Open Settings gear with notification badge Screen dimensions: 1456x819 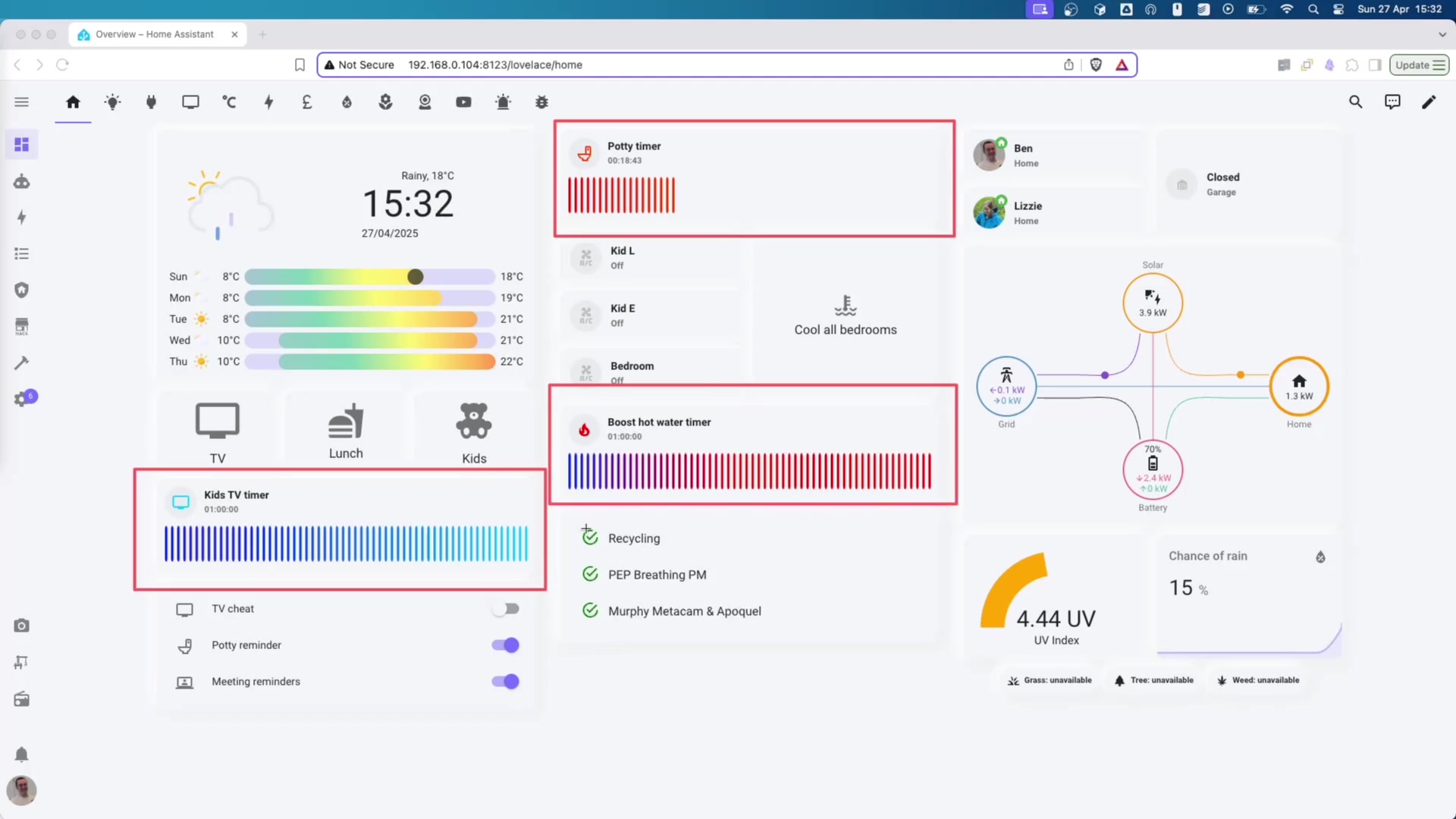pyautogui.click(x=21, y=400)
